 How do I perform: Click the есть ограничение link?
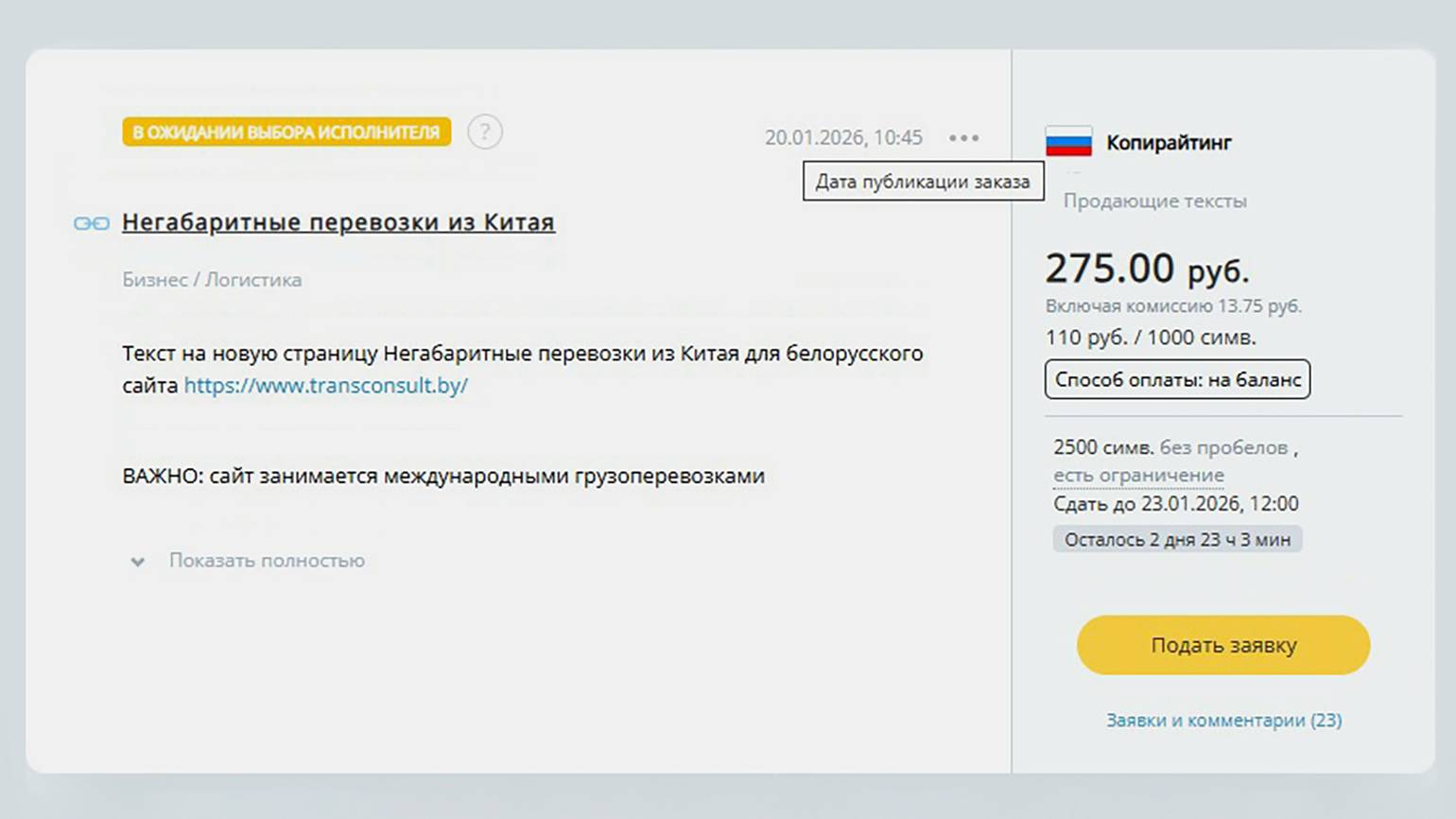tap(1138, 475)
